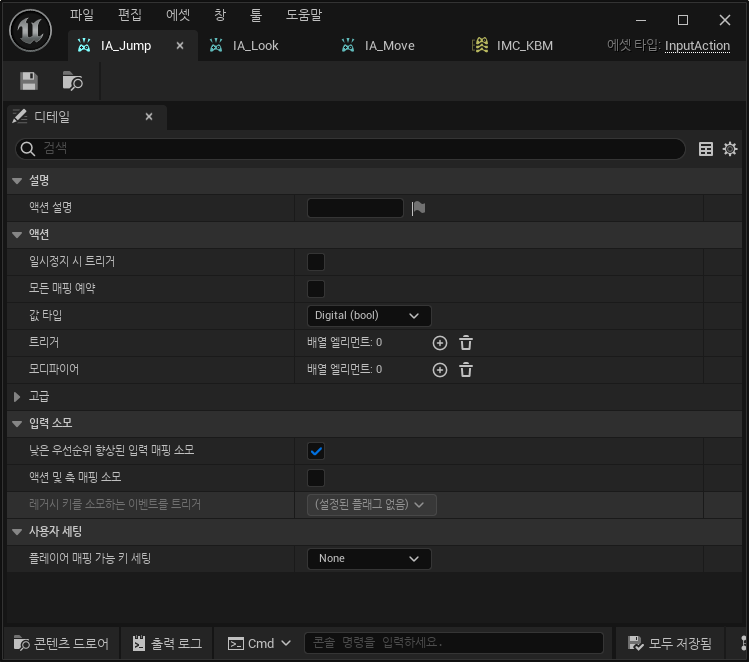This screenshot has width=749, height=662.
Task: Open the 출력 로그 panel
Action: tap(167, 643)
